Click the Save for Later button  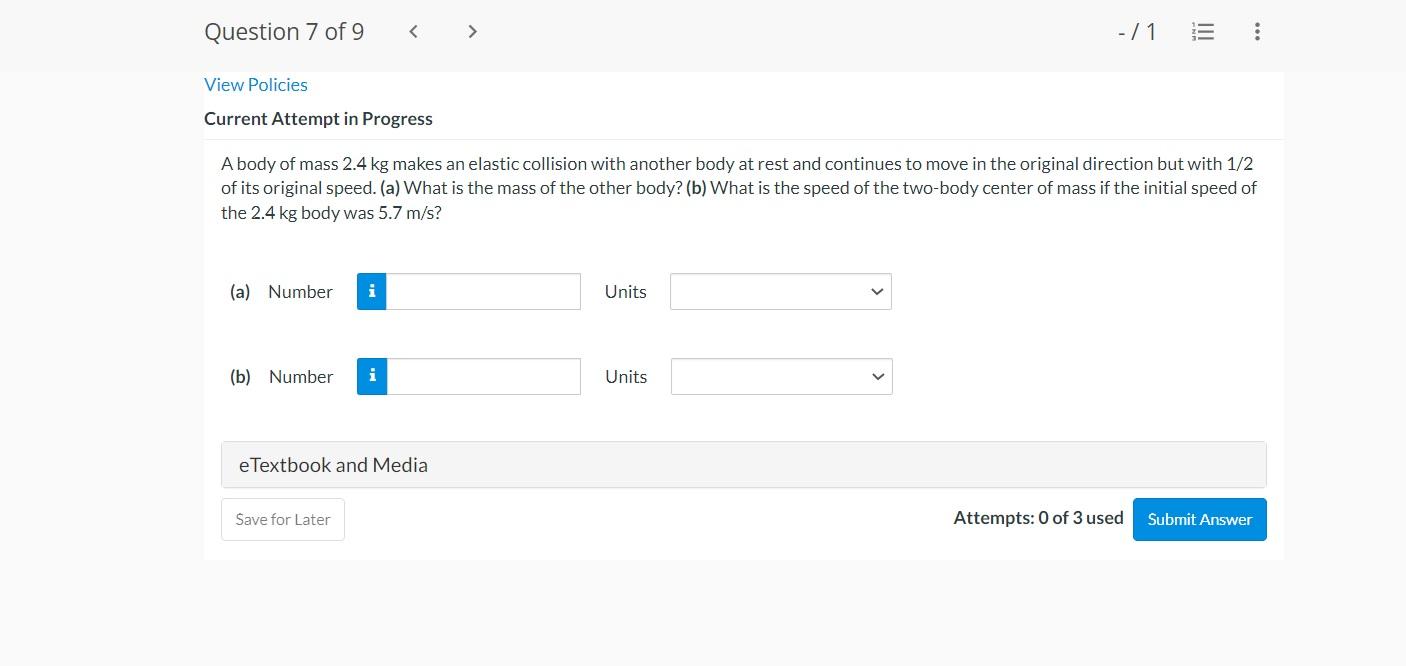[283, 520]
